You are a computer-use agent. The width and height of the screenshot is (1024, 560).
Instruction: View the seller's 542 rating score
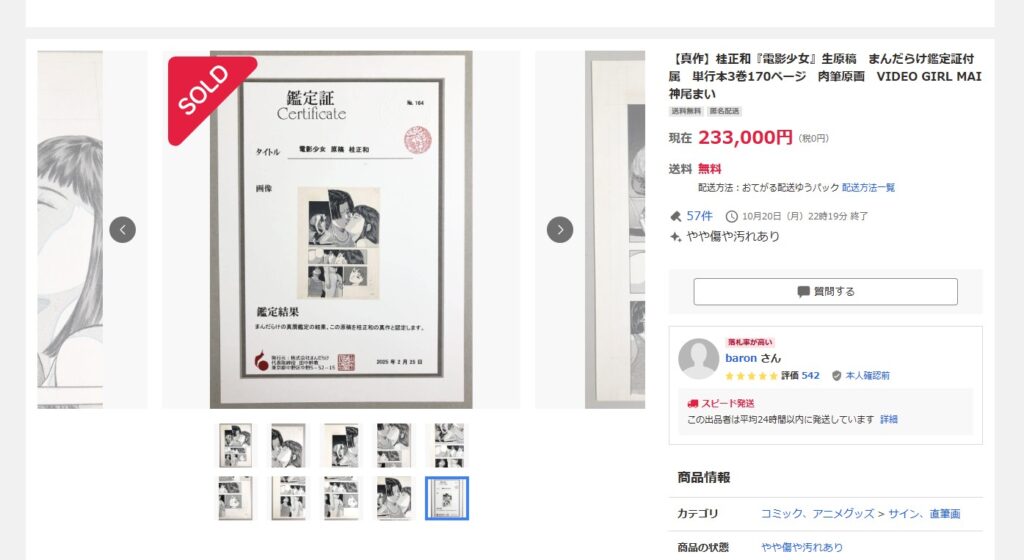point(810,375)
